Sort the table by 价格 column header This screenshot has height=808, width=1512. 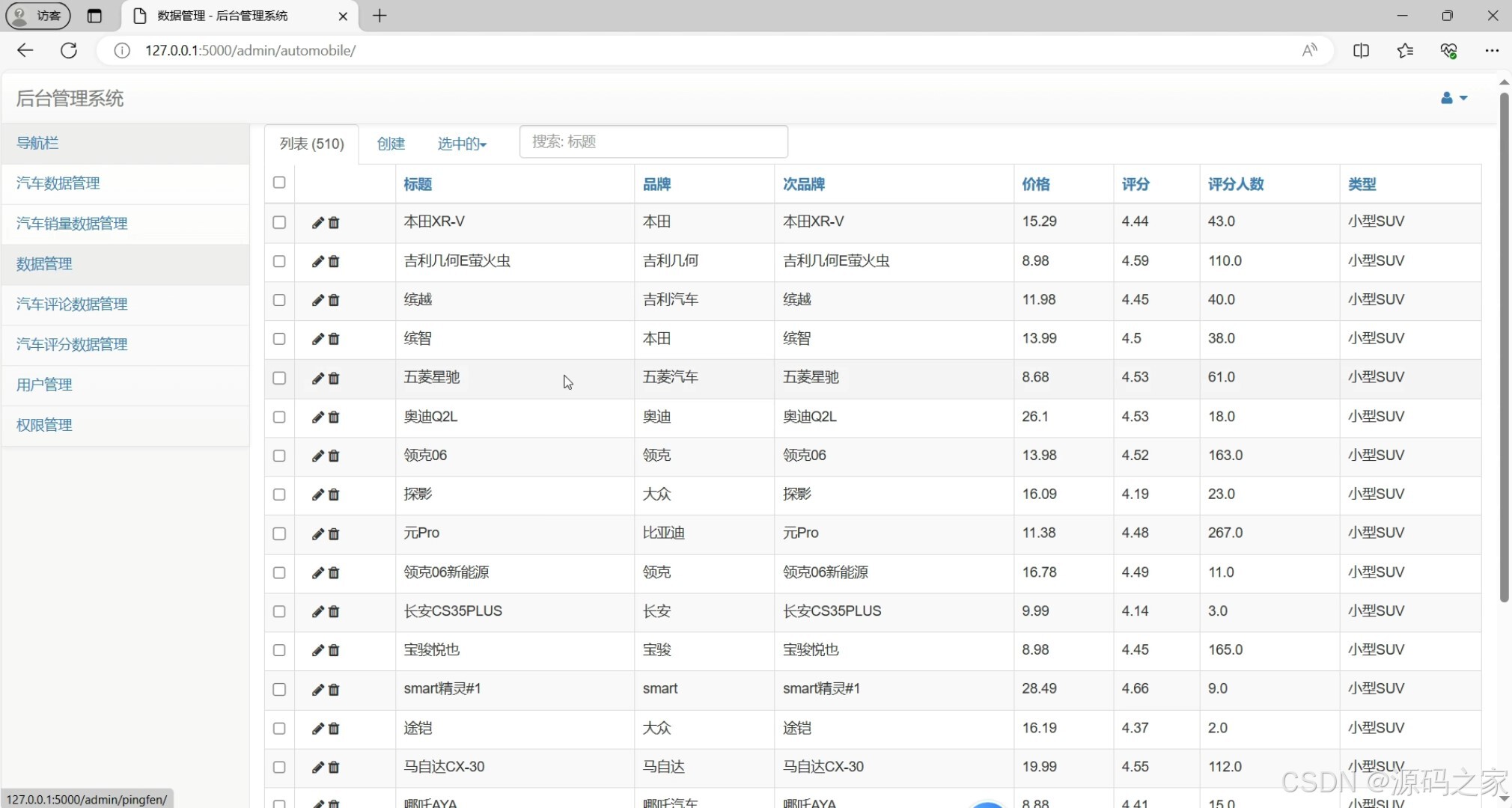coord(1036,184)
